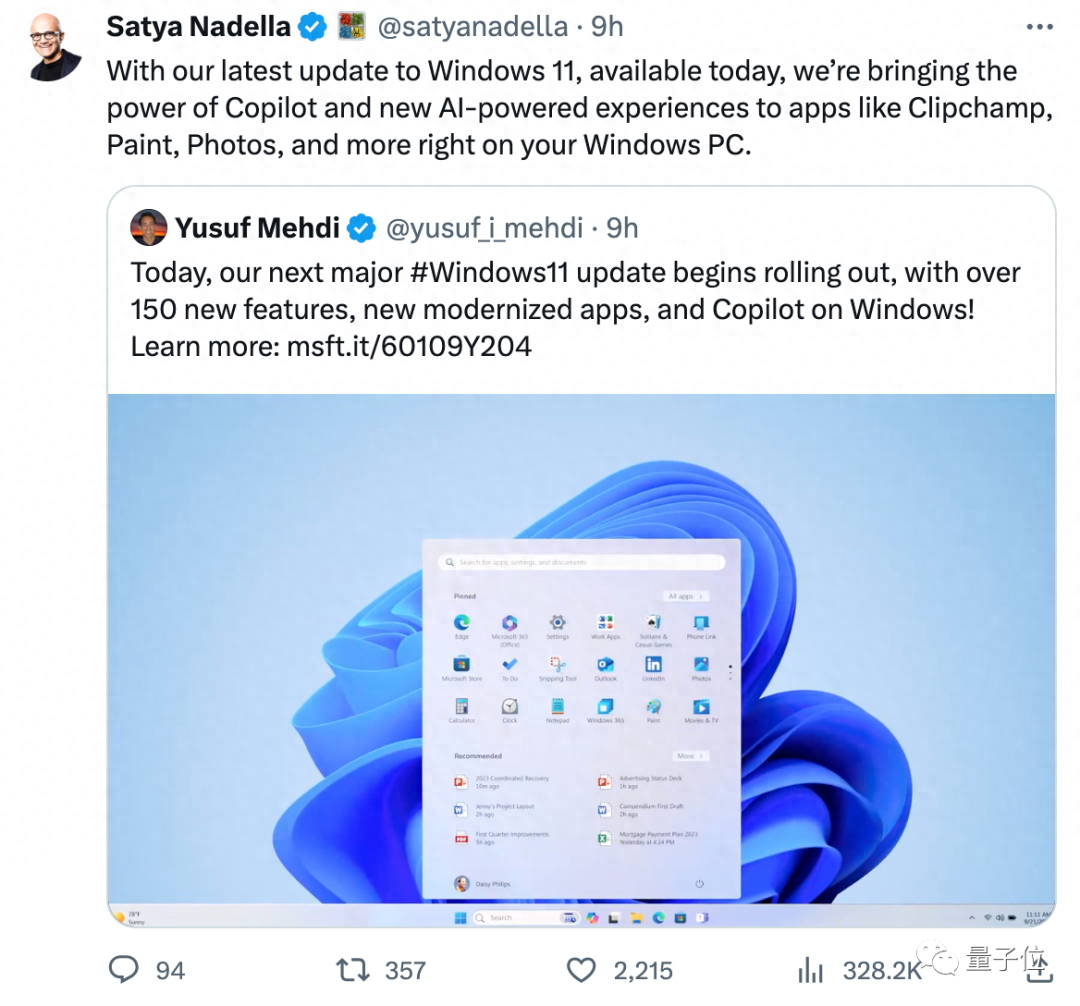Viewport: 1080px width, 1006px height.
Task: Click the Windows Start button on taskbar
Action: coord(460,917)
